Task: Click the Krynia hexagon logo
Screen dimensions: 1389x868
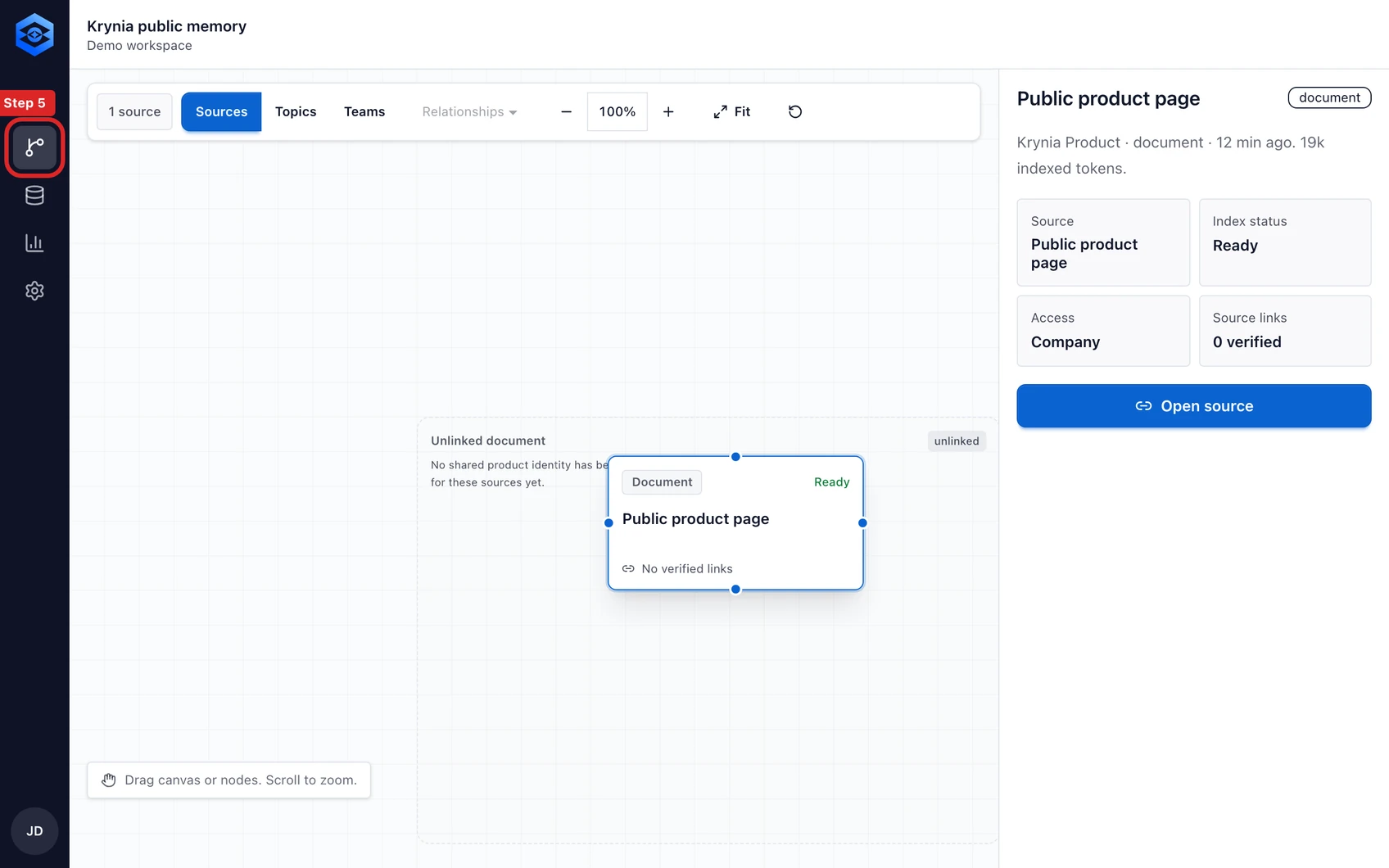Action: [x=34, y=34]
